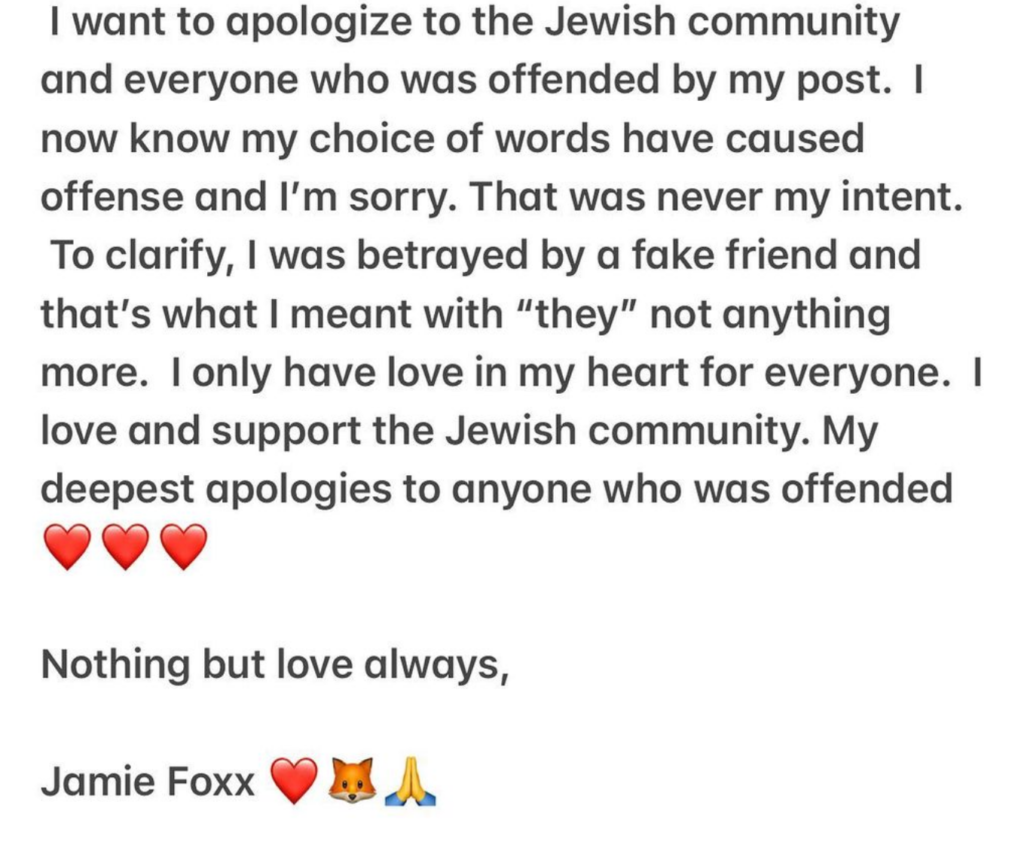Image resolution: width=1024 pixels, height=845 pixels.
Task: Click the last heart in the three-heart row
Action: click(184, 547)
